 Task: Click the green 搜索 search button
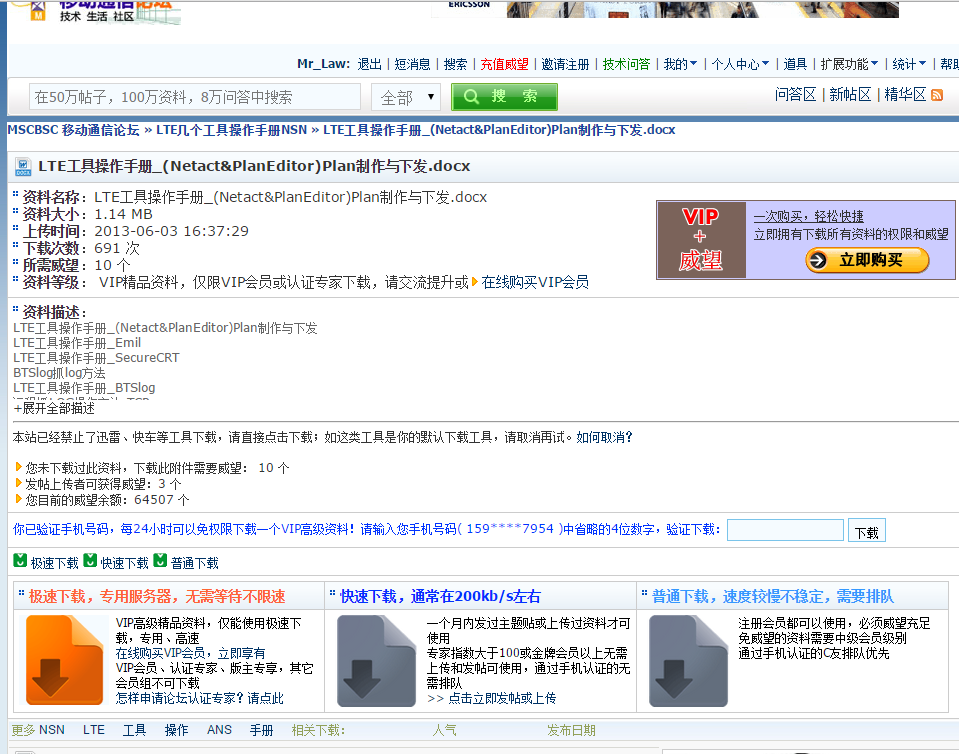point(504,97)
